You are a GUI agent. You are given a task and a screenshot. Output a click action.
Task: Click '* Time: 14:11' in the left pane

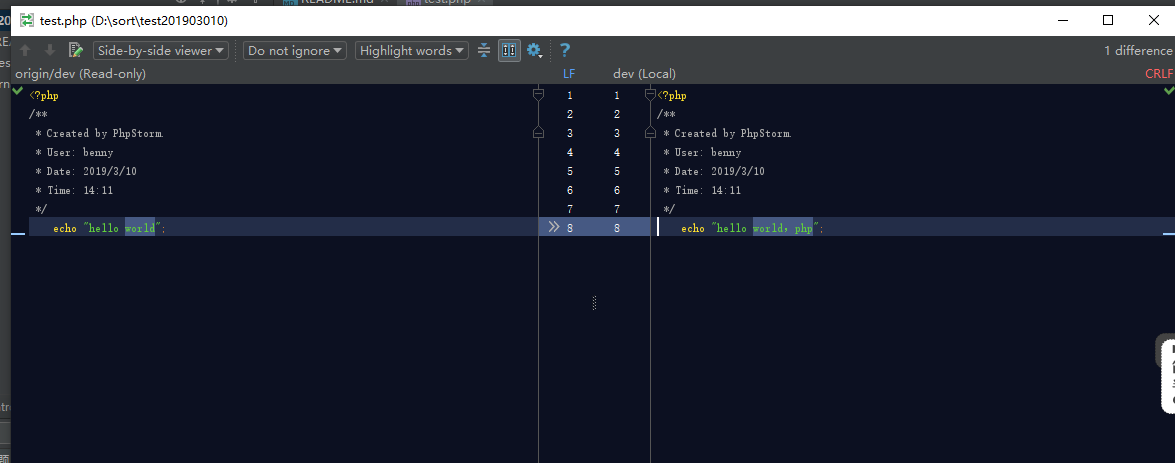[74, 190]
